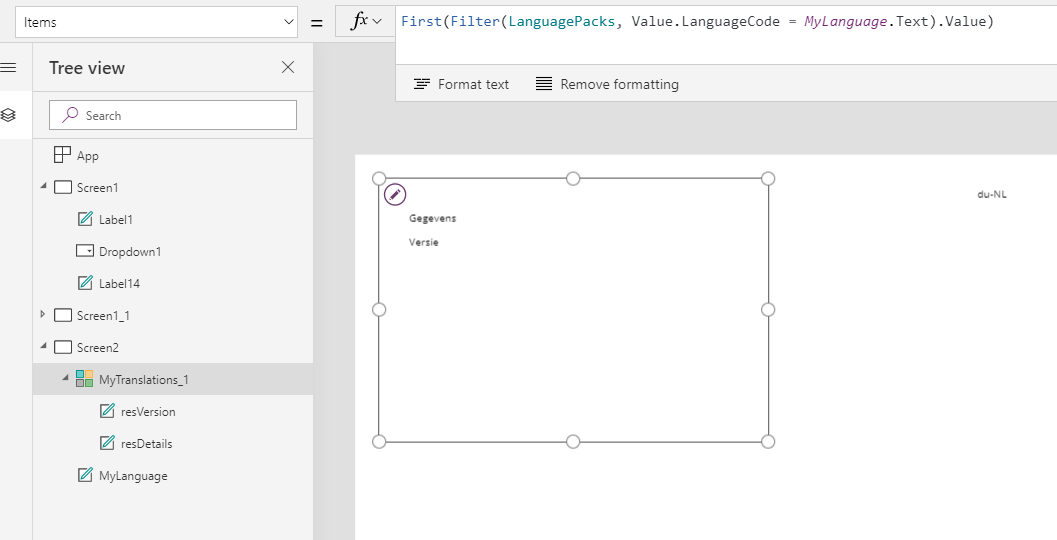The image size is (1057, 540).
Task: Click the resDetails label icon
Action: point(107,443)
